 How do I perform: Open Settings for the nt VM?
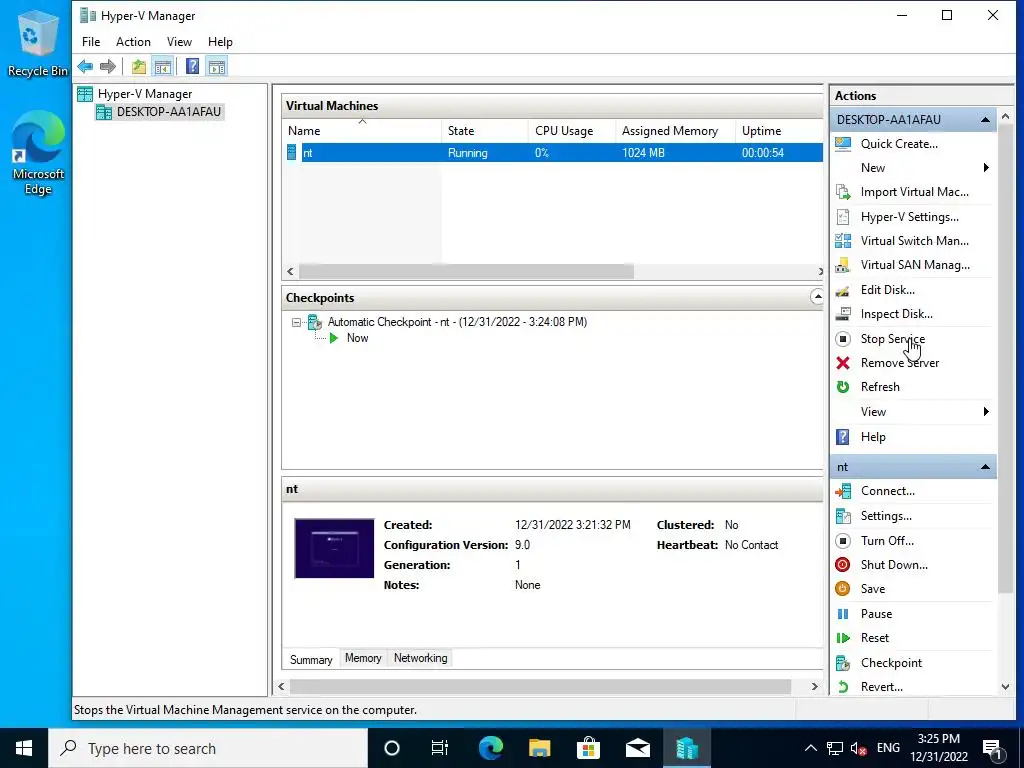[x=886, y=516]
